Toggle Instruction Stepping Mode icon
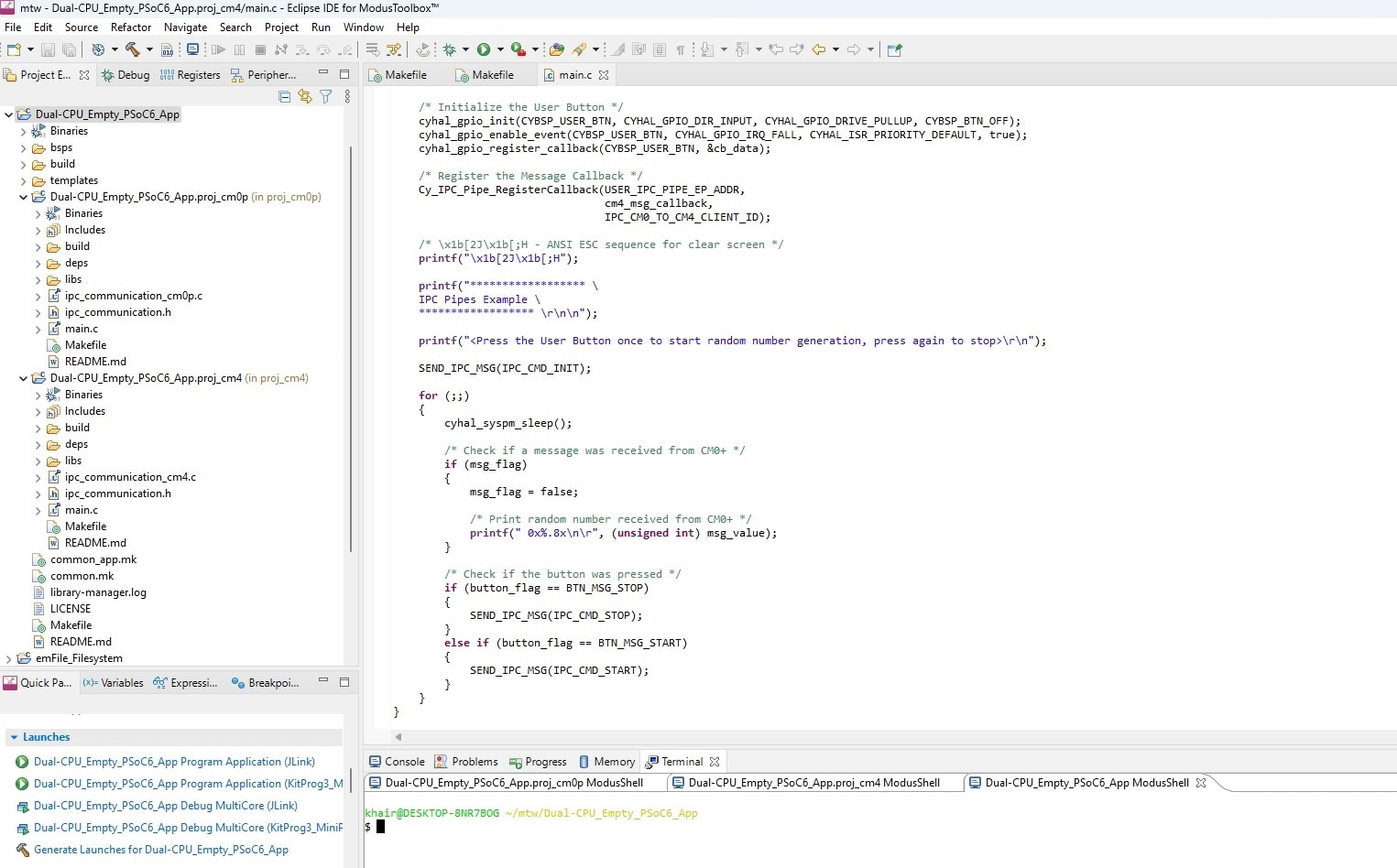The height and width of the screenshot is (868, 1397). pyautogui.click(x=394, y=49)
